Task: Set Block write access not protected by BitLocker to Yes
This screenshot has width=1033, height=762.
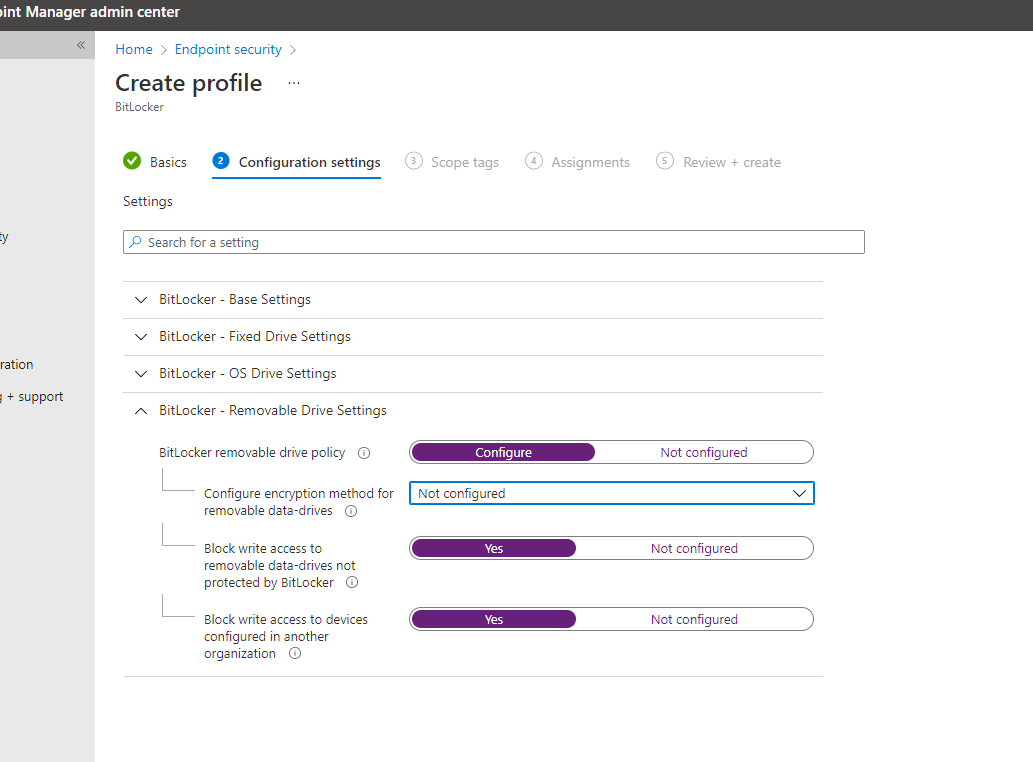Action: tap(493, 549)
